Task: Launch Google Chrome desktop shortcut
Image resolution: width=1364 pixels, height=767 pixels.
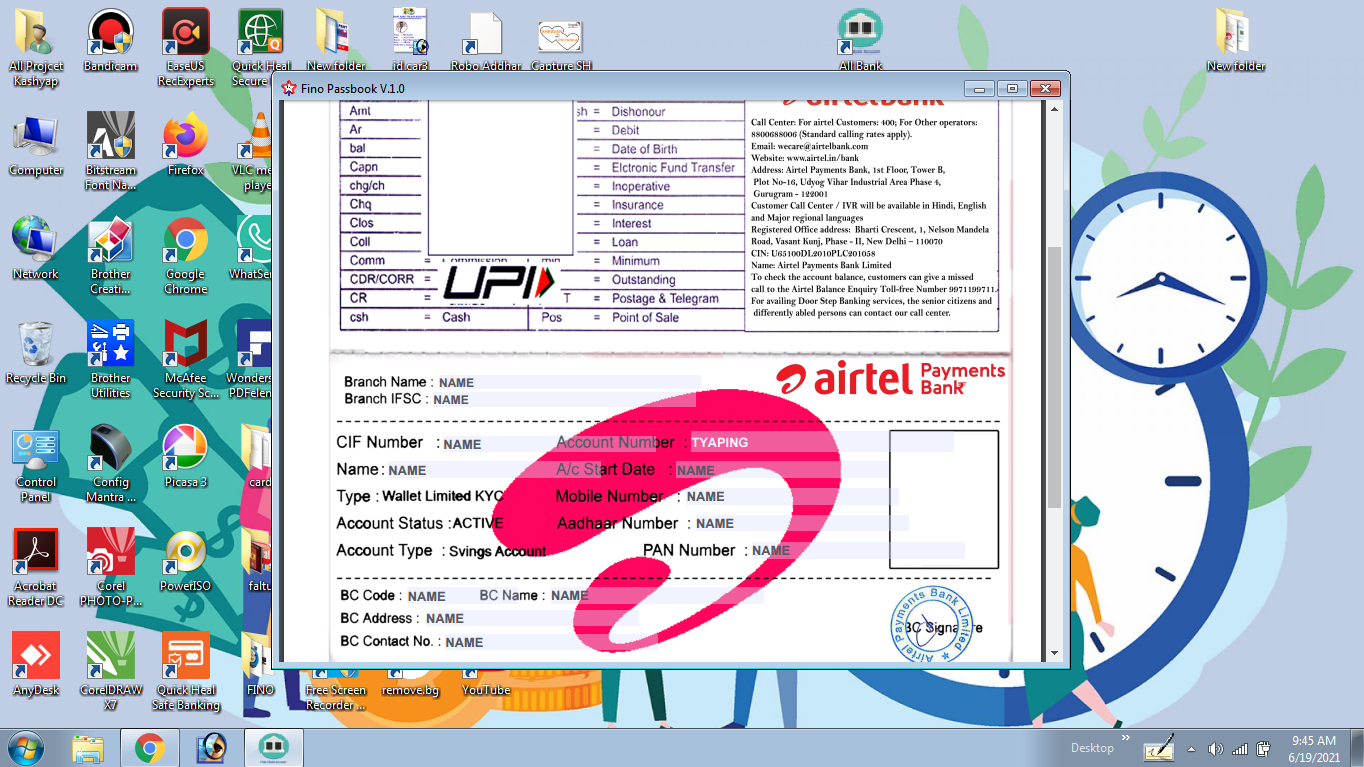Action: [186, 255]
